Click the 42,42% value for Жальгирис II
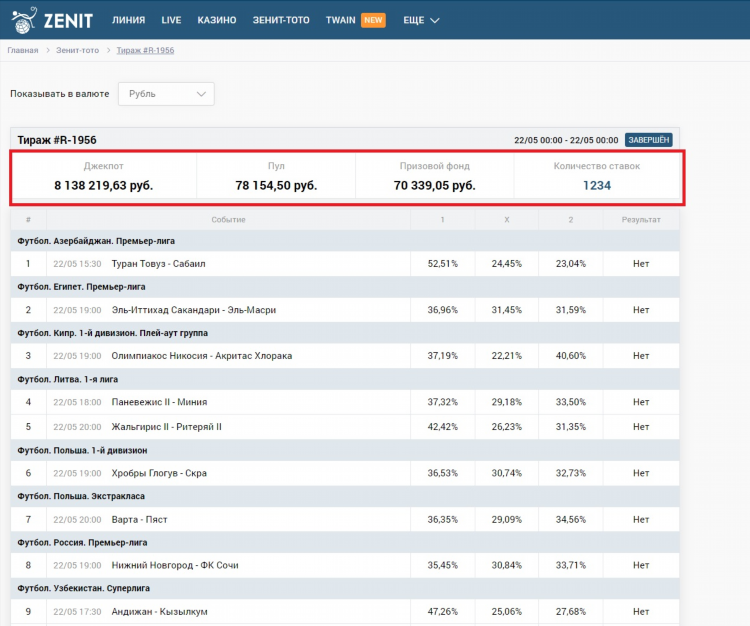Viewport: 750px width, 626px height. click(x=442, y=427)
